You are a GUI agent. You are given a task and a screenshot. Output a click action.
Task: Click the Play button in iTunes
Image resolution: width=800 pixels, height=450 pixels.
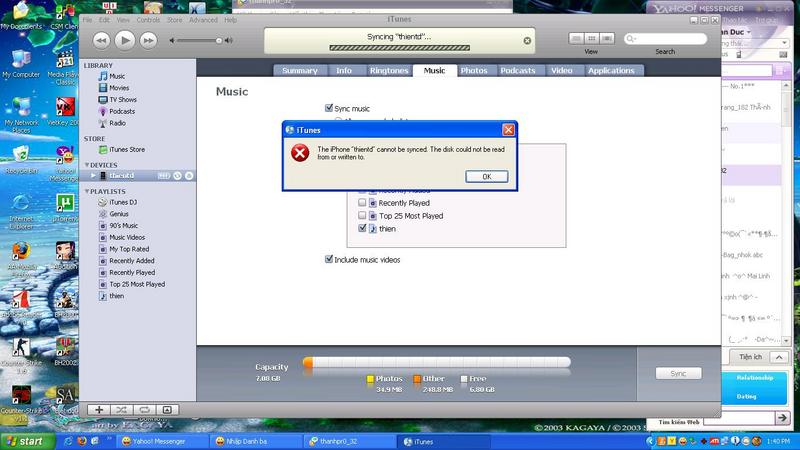pos(124,40)
